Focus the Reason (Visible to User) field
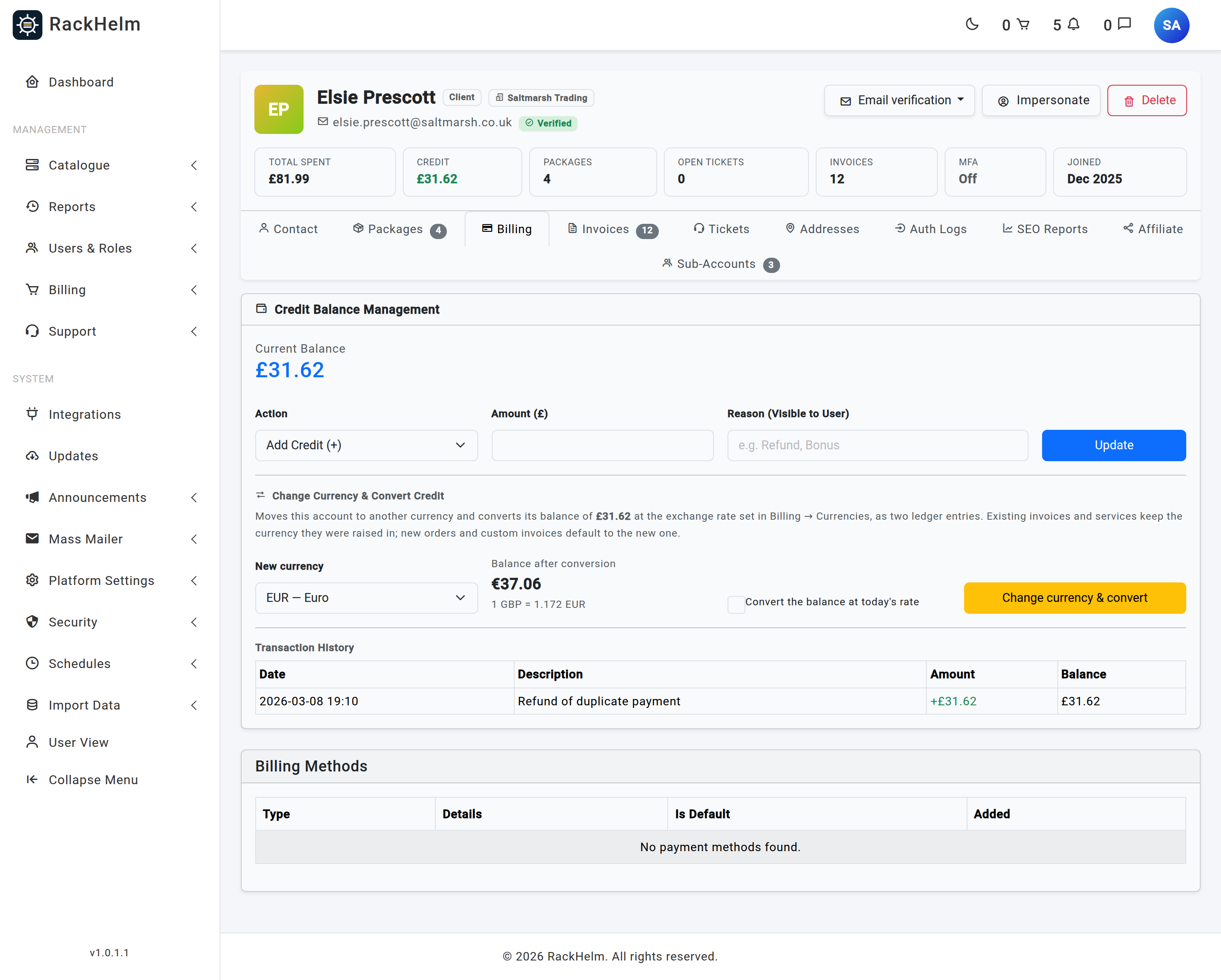Image resolution: width=1221 pixels, height=980 pixels. 877,445
